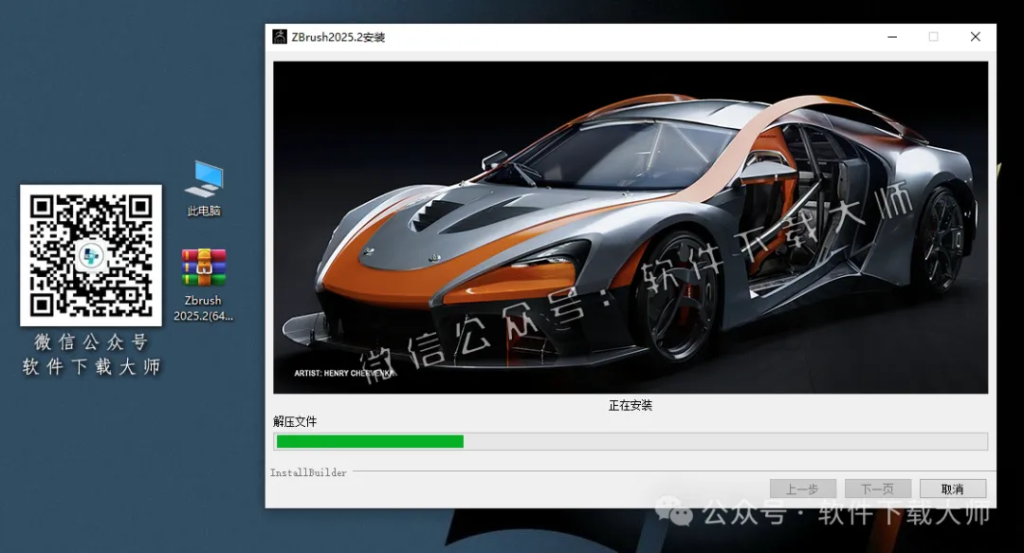Select the Zbrush 2025.2 archive icon
The image size is (1024, 553).
click(x=203, y=285)
